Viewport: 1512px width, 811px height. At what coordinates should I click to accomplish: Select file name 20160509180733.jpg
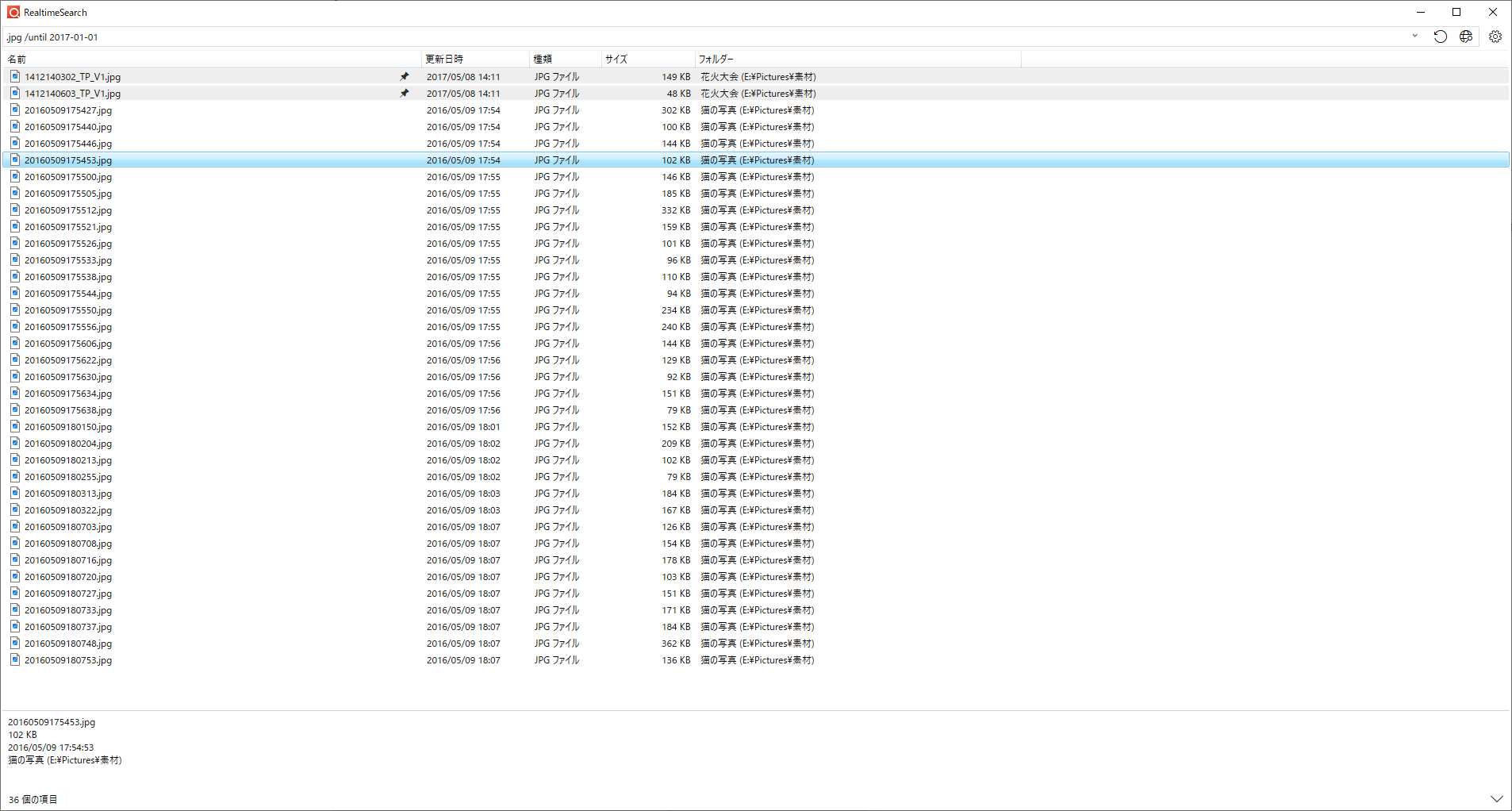(68, 610)
